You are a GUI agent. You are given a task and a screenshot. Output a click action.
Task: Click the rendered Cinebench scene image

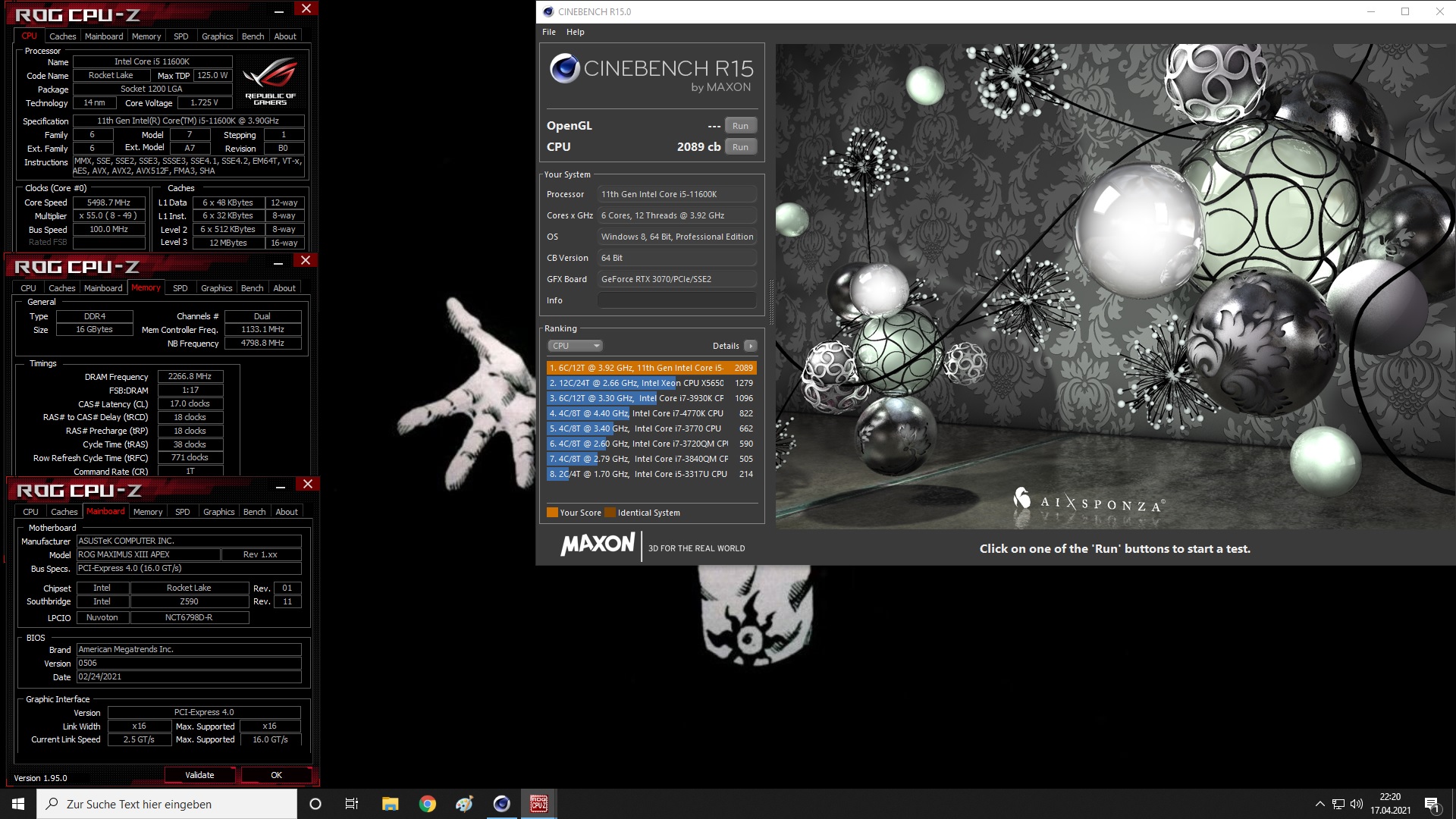pos(1115,286)
